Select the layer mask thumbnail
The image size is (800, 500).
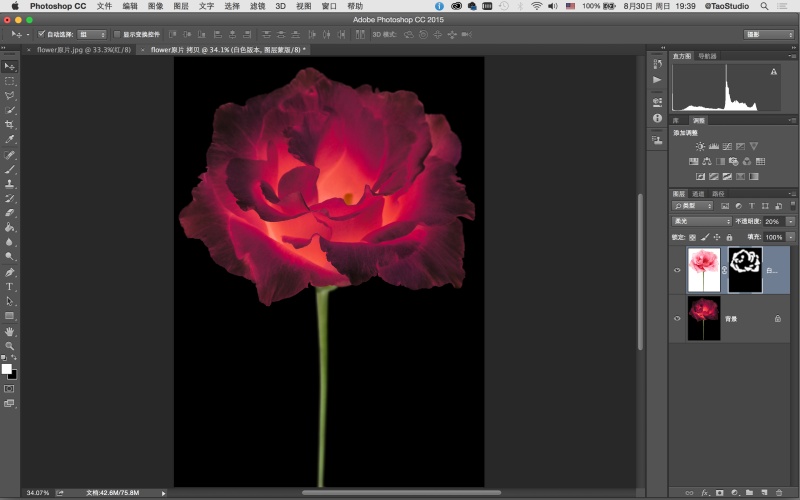[745, 270]
